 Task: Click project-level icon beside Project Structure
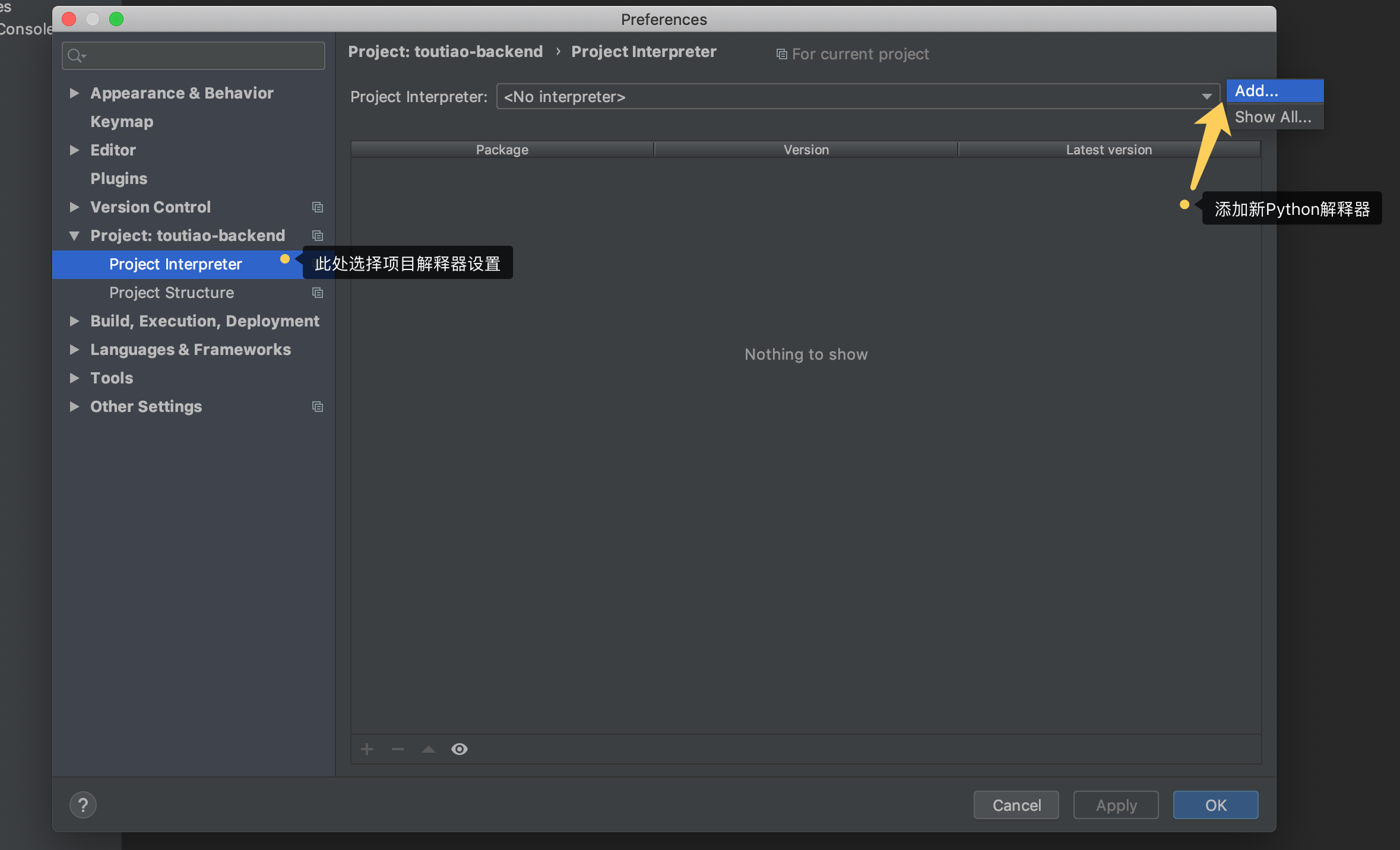[318, 293]
